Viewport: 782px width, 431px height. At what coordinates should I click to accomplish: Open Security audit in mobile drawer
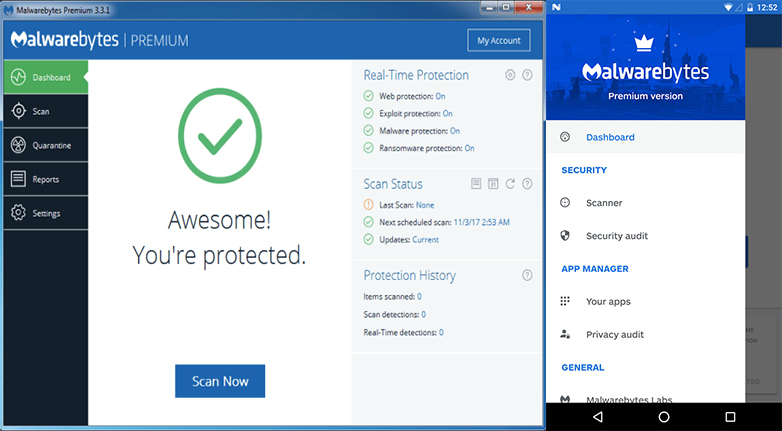click(x=645, y=236)
